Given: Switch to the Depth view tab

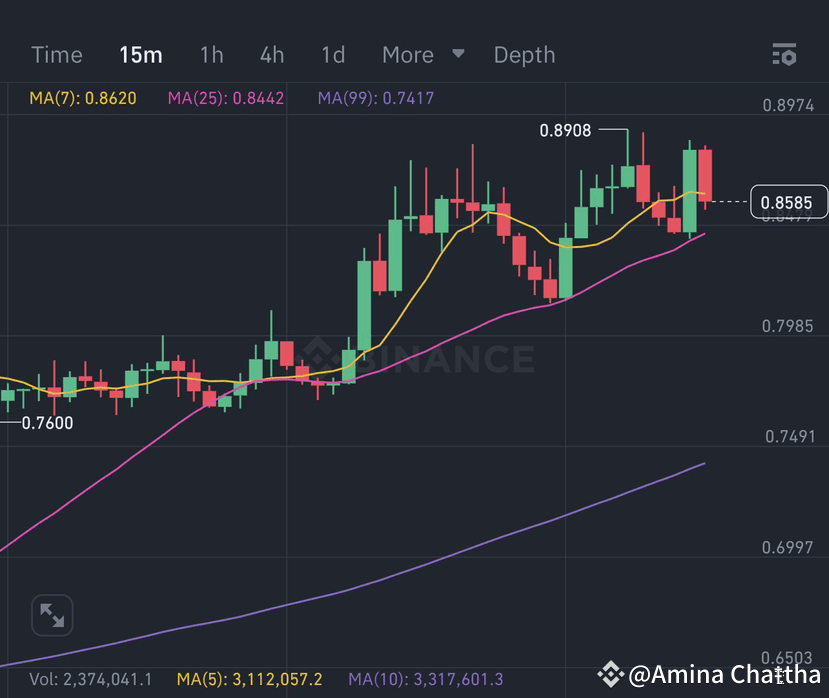Looking at the screenshot, I should (524, 55).
